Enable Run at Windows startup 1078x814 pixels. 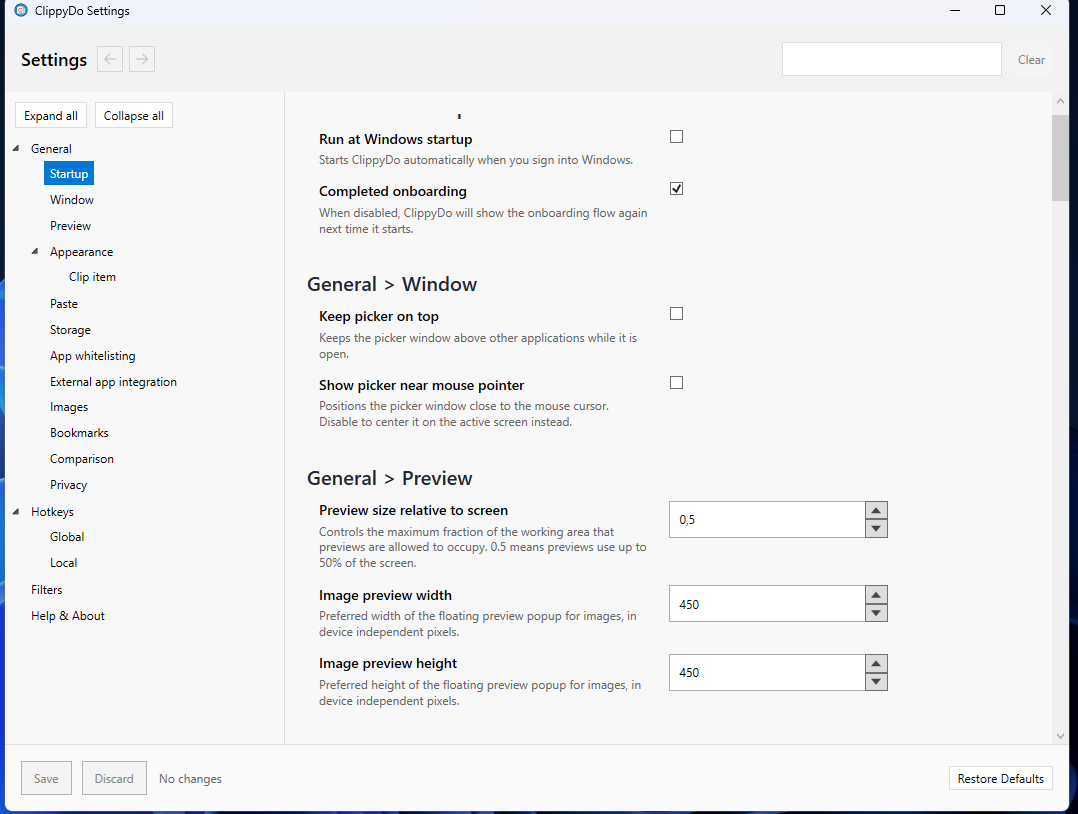(x=676, y=136)
